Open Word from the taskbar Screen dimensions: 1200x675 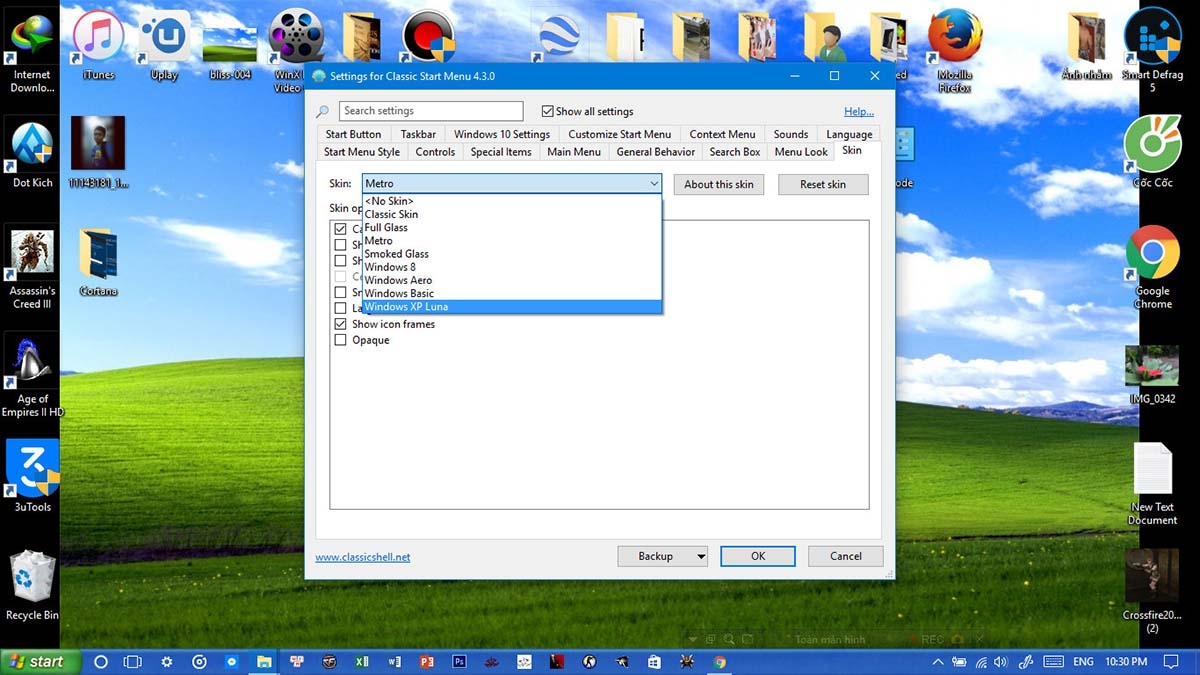(x=394, y=662)
